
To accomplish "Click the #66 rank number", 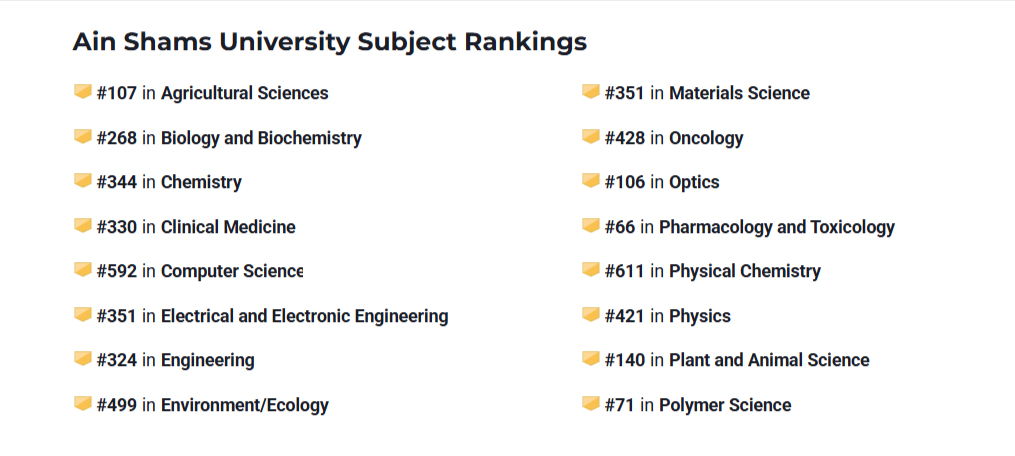I will point(619,227).
